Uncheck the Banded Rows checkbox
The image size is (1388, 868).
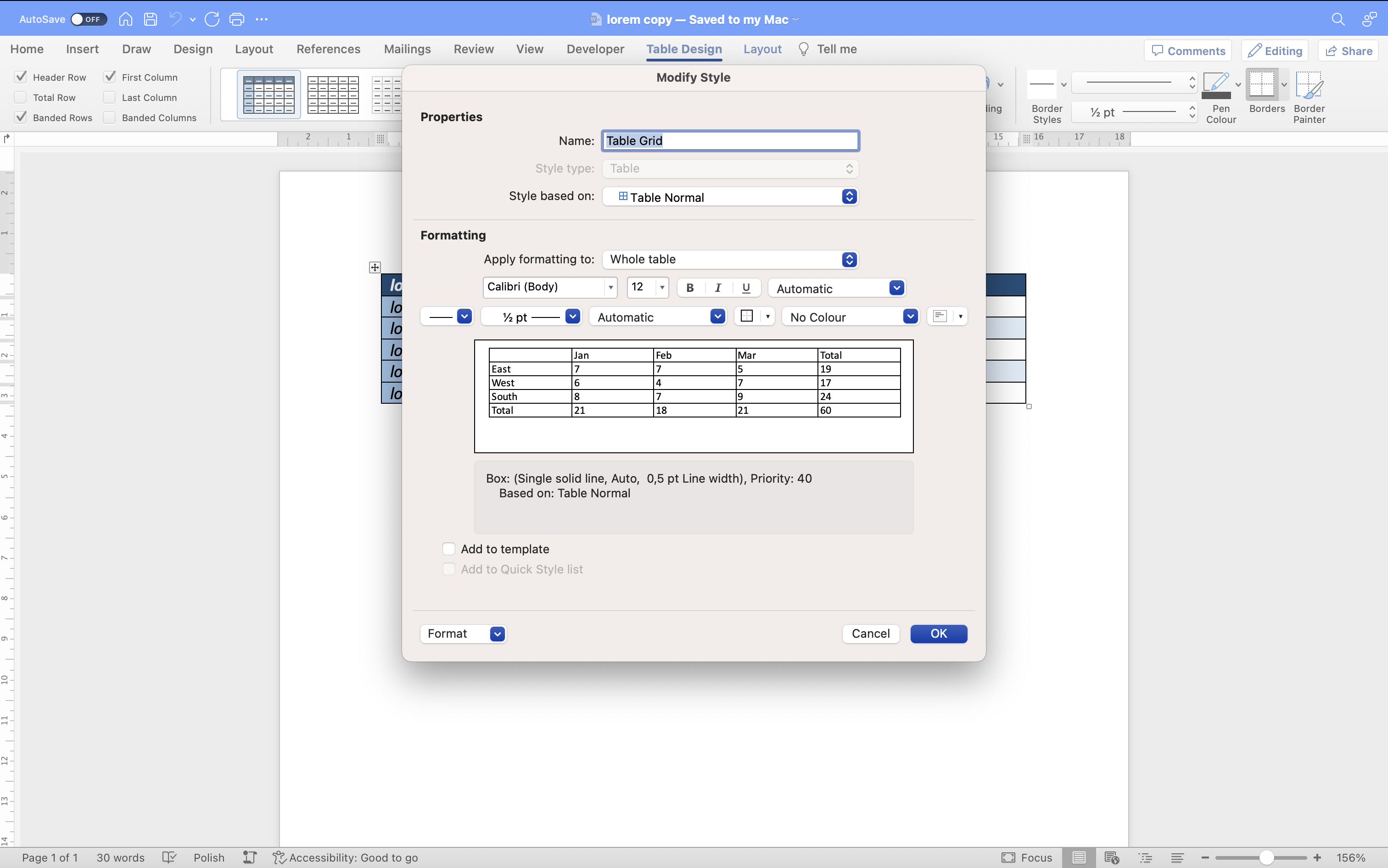21,117
